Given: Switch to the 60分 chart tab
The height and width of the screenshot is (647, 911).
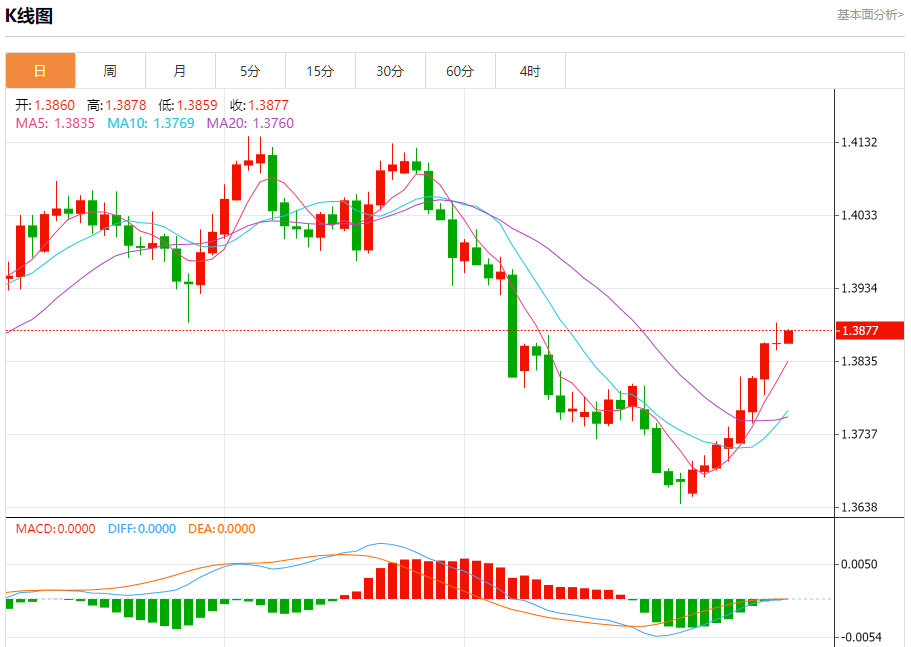Looking at the screenshot, I should pos(460,71).
